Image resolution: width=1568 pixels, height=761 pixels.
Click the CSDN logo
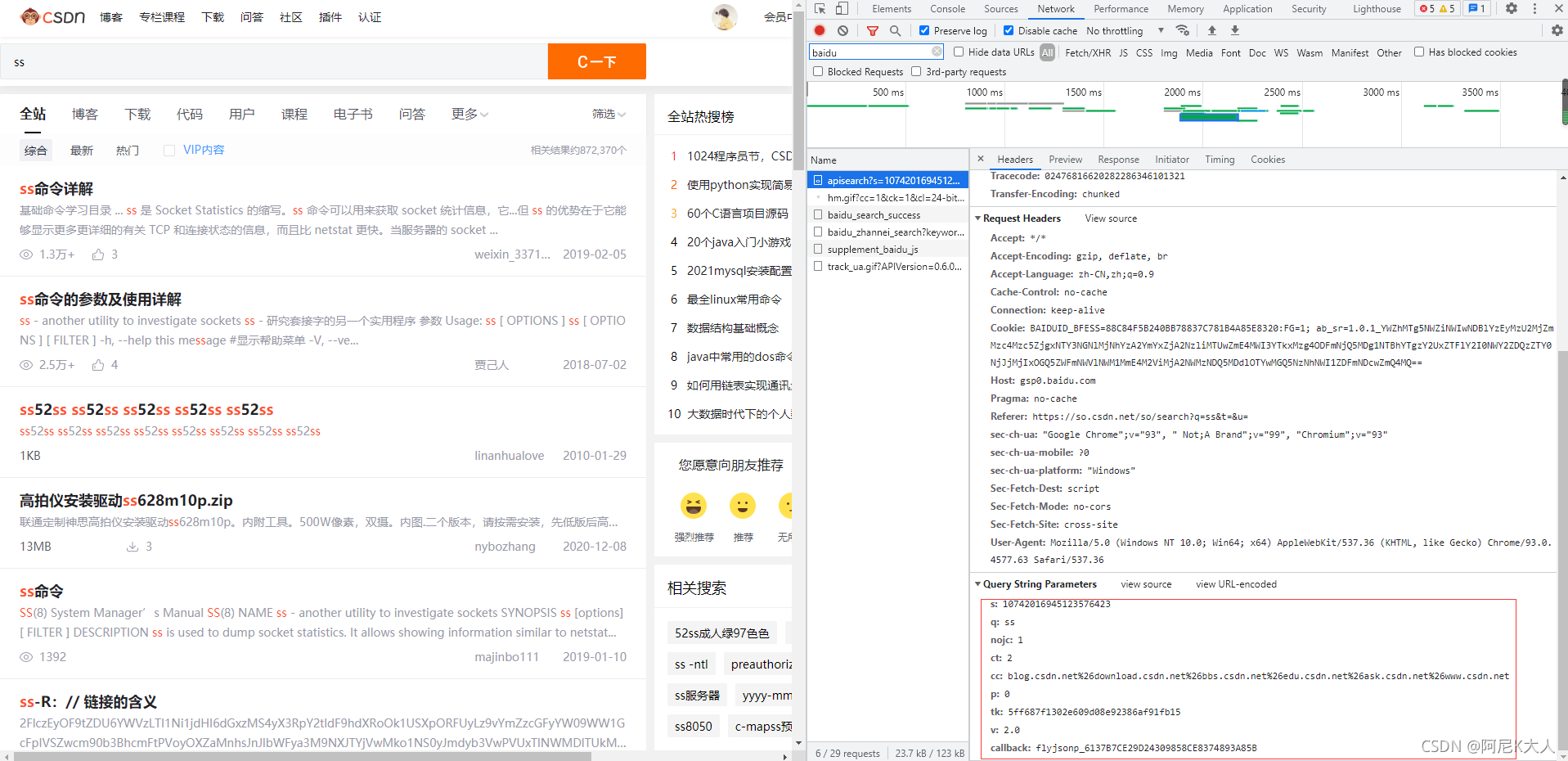52,16
